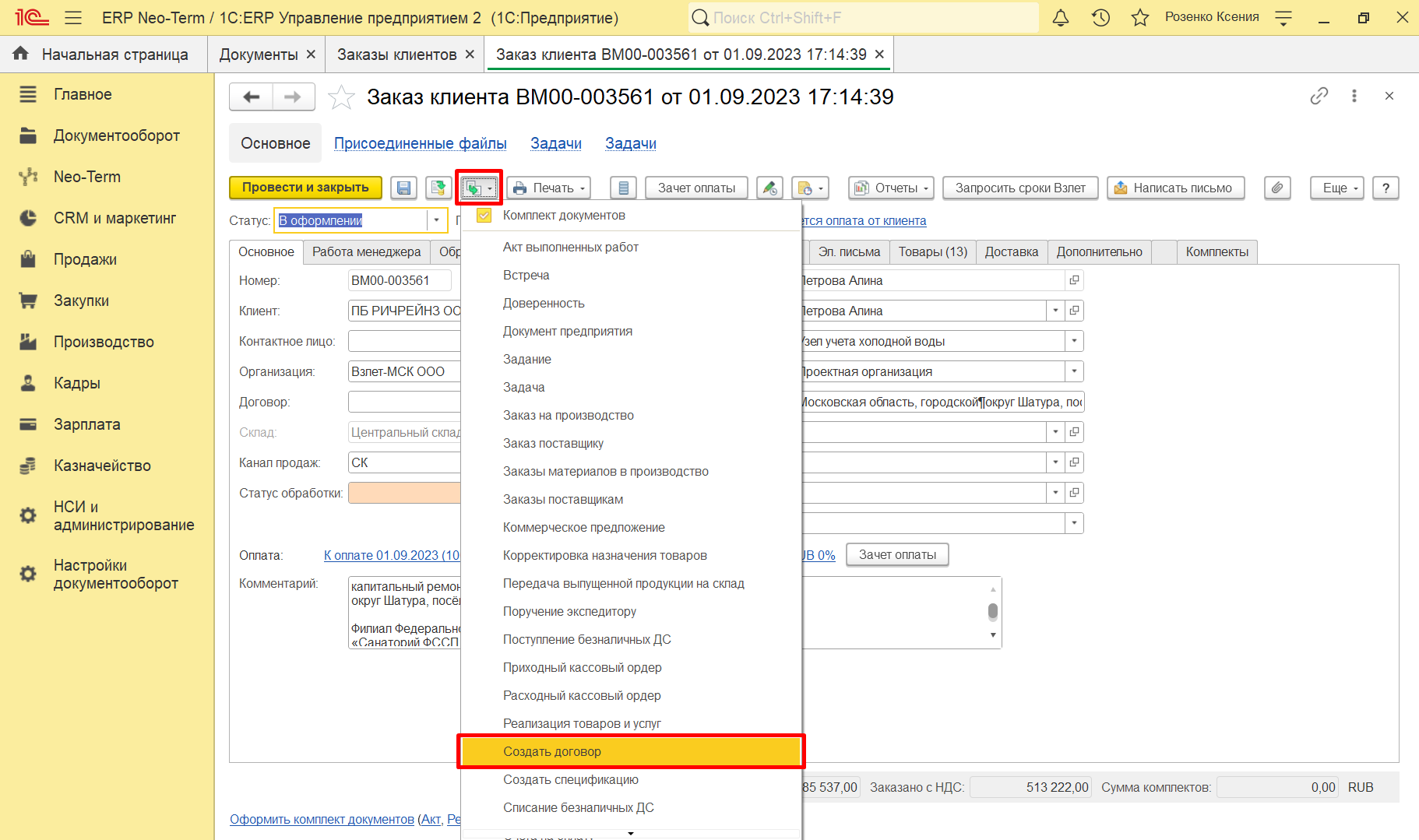
Task: Open the Присоединенные файлы link
Action: [421, 143]
